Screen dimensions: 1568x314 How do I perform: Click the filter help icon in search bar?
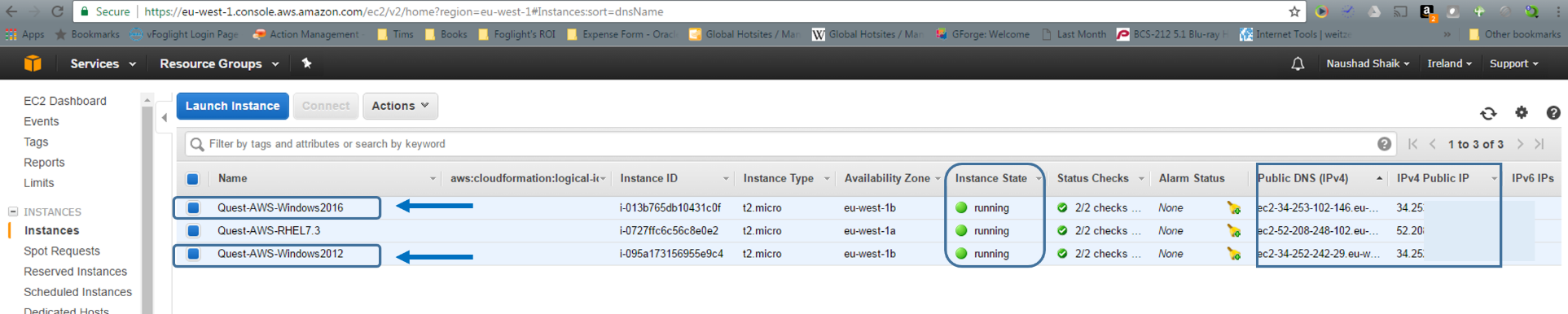point(1384,144)
